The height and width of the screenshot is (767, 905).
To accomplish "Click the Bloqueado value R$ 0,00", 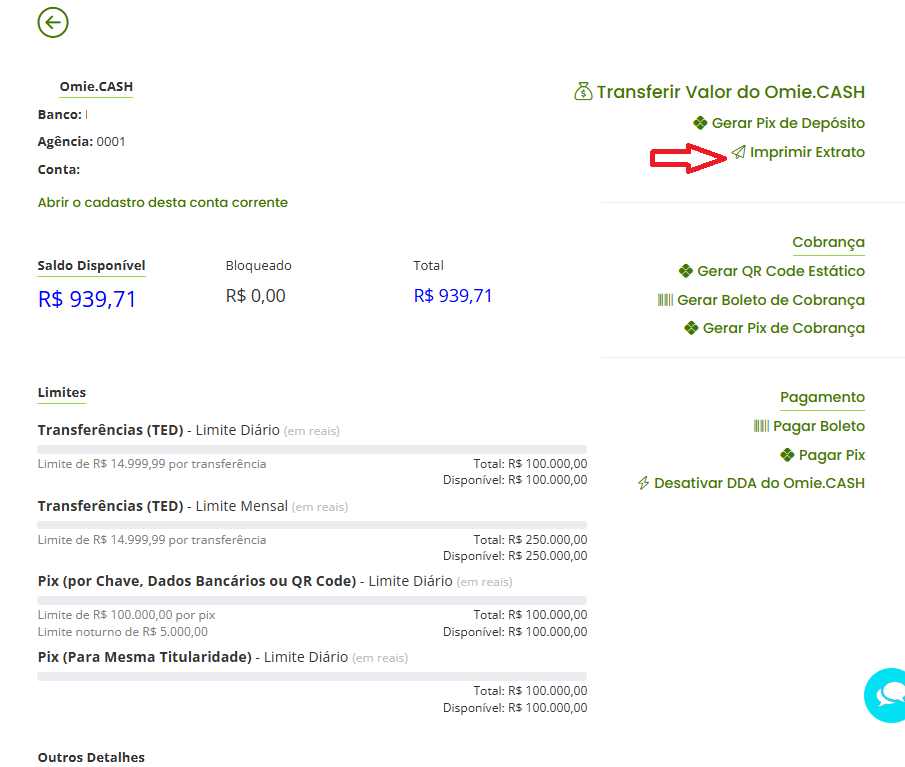I will 255,295.
